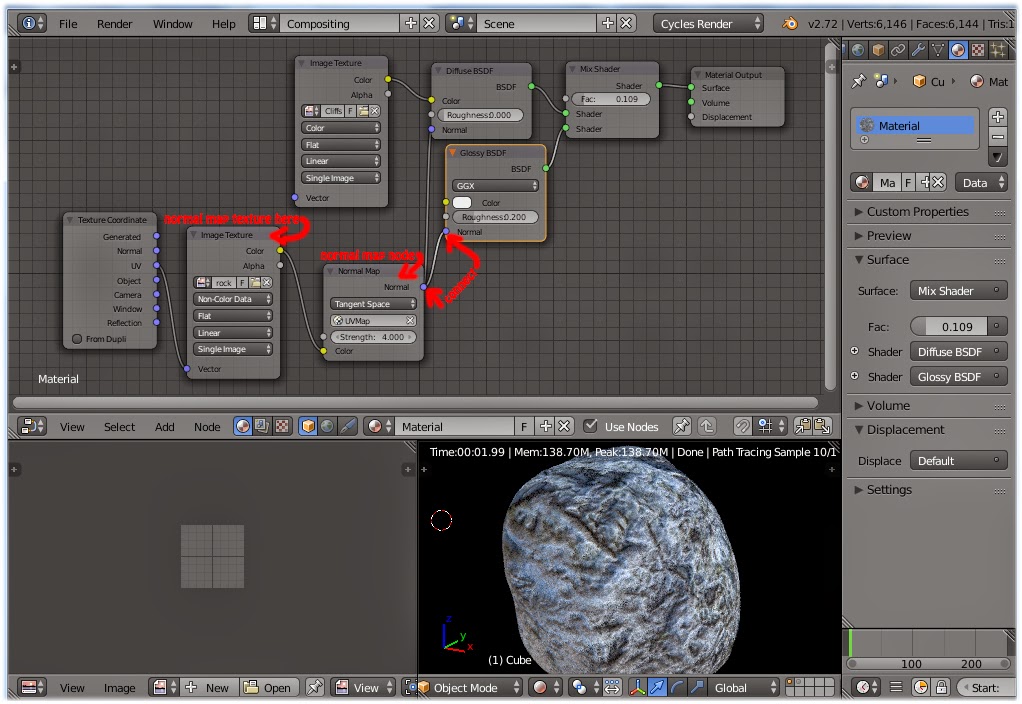Click the pin icon in node editor header
Image resolution: width=1022 pixels, height=704 pixels.
click(x=681, y=425)
